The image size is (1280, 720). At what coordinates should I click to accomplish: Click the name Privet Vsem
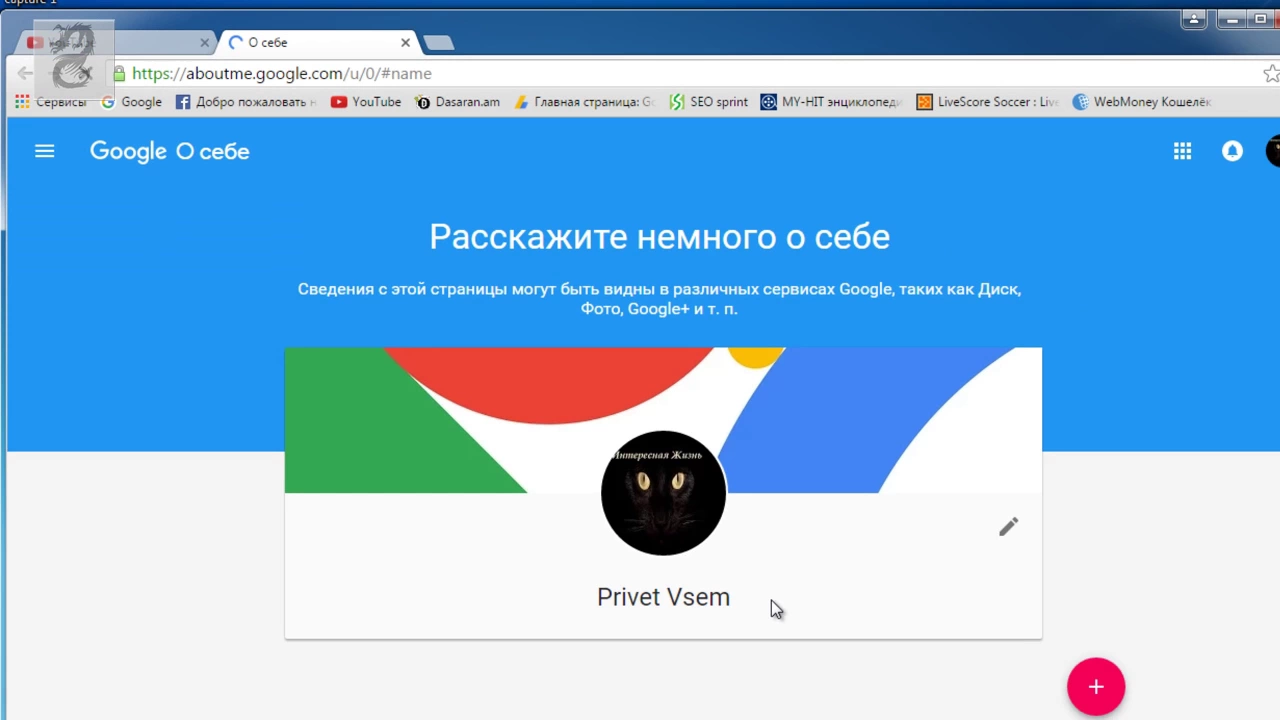(x=663, y=597)
